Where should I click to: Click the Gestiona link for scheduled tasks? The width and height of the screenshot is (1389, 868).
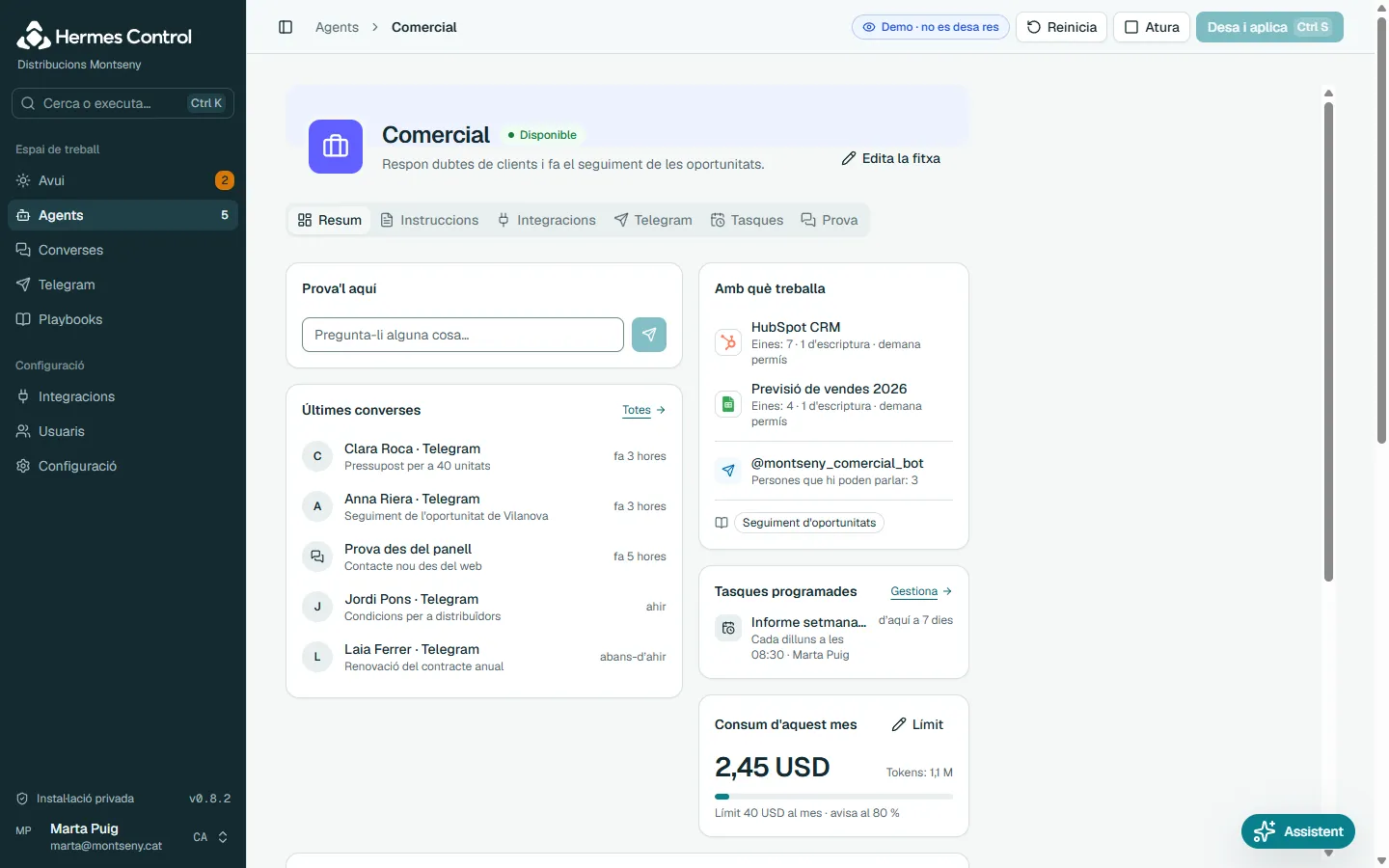[921, 591]
